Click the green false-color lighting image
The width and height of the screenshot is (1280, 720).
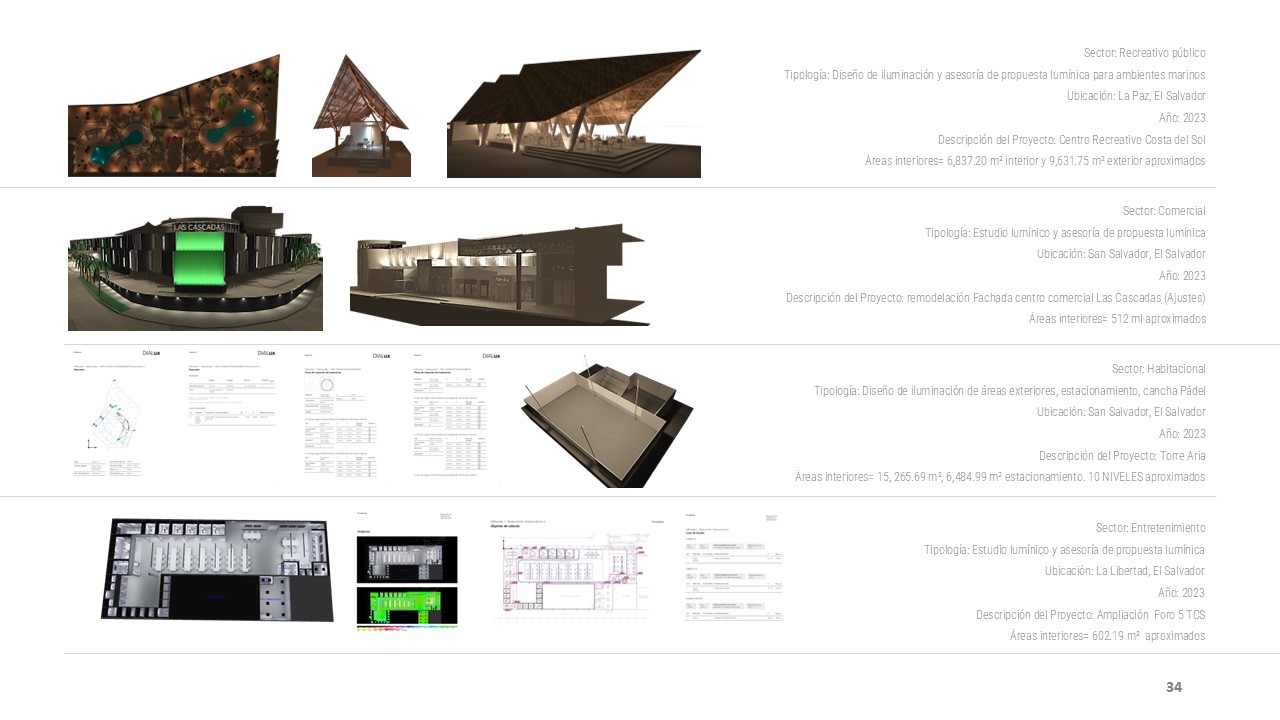(406, 607)
